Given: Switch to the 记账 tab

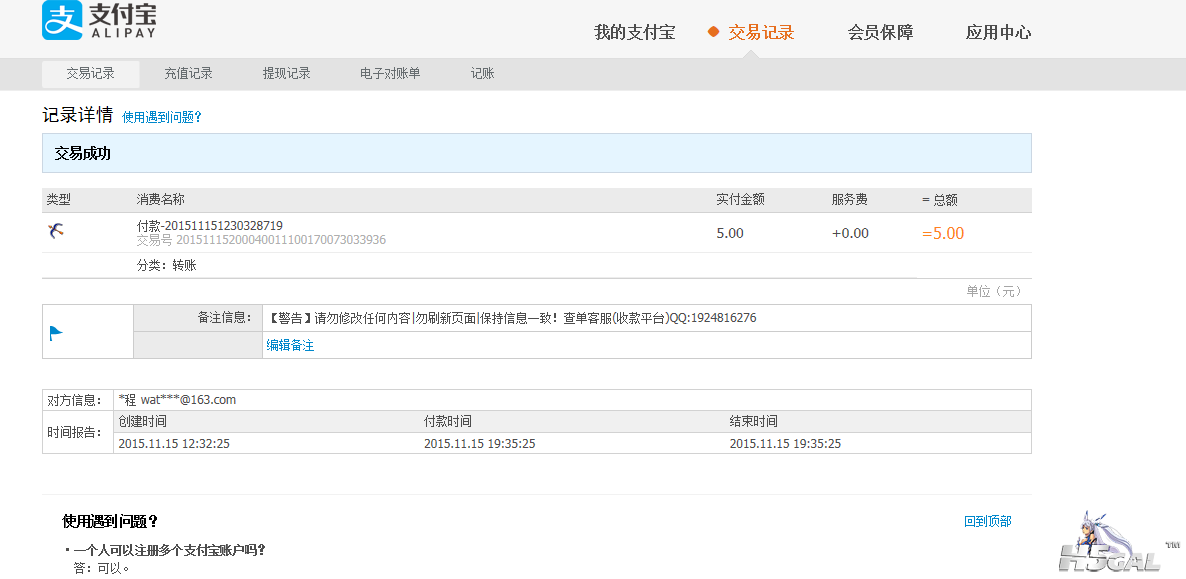Looking at the screenshot, I should coord(482,74).
